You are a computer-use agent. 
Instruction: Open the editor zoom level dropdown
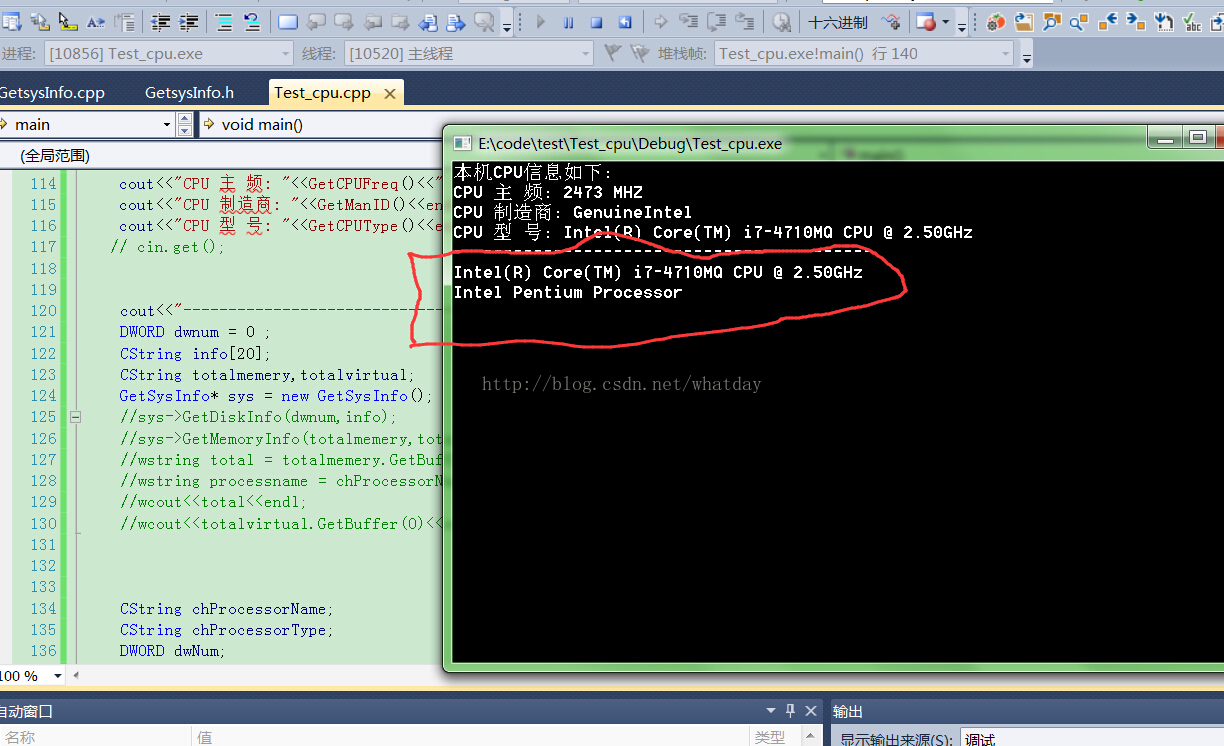pos(56,676)
